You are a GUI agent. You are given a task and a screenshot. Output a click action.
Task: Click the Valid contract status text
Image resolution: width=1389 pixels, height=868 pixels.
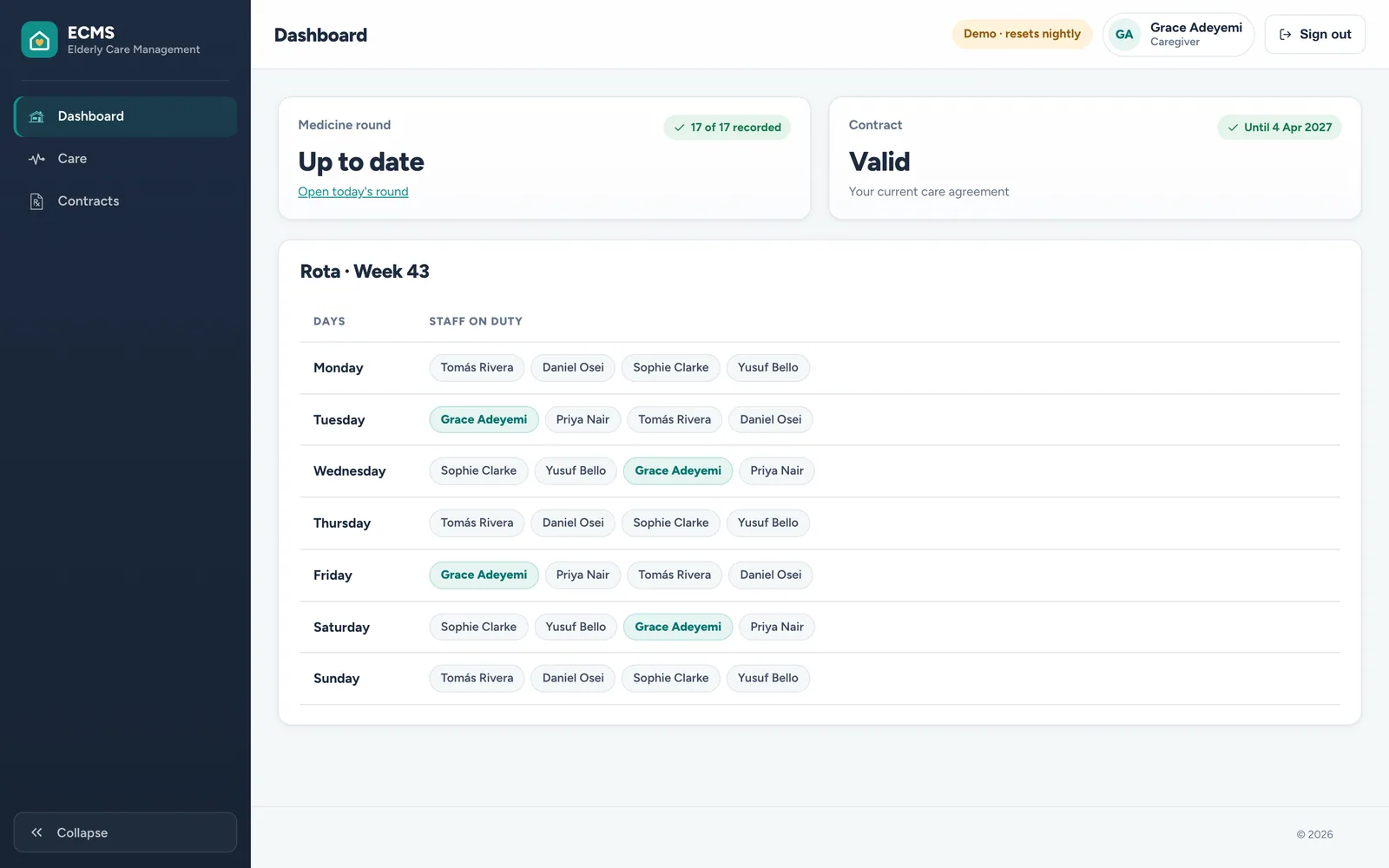point(879,162)
